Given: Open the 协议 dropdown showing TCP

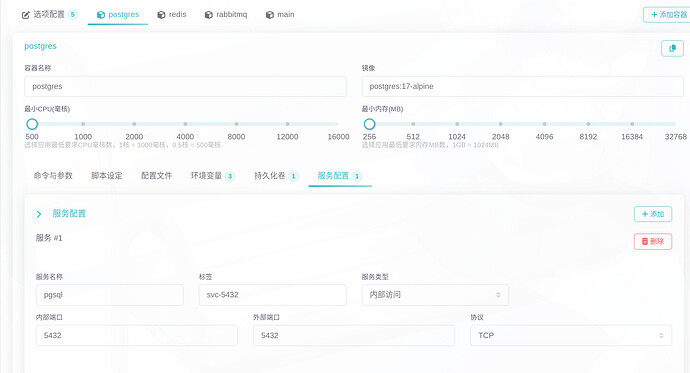Looking at the screenshot, I should coord(571,336).
